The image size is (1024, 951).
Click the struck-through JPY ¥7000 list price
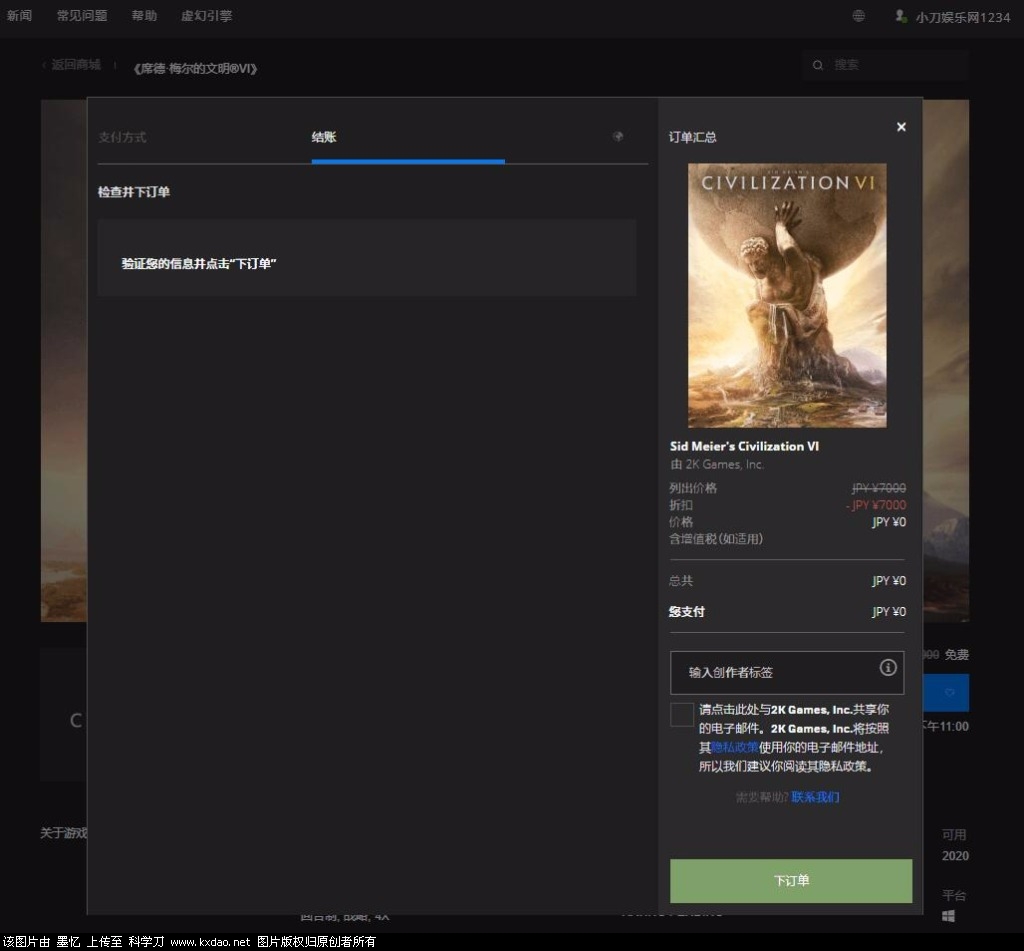878,488
